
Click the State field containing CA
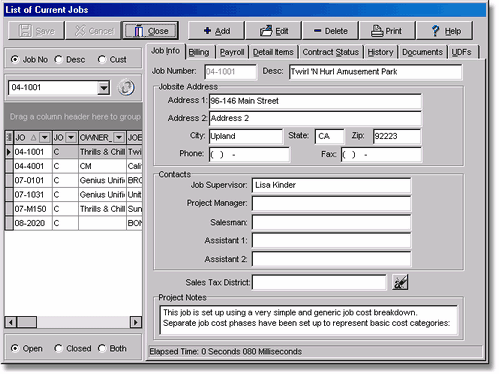329,136
